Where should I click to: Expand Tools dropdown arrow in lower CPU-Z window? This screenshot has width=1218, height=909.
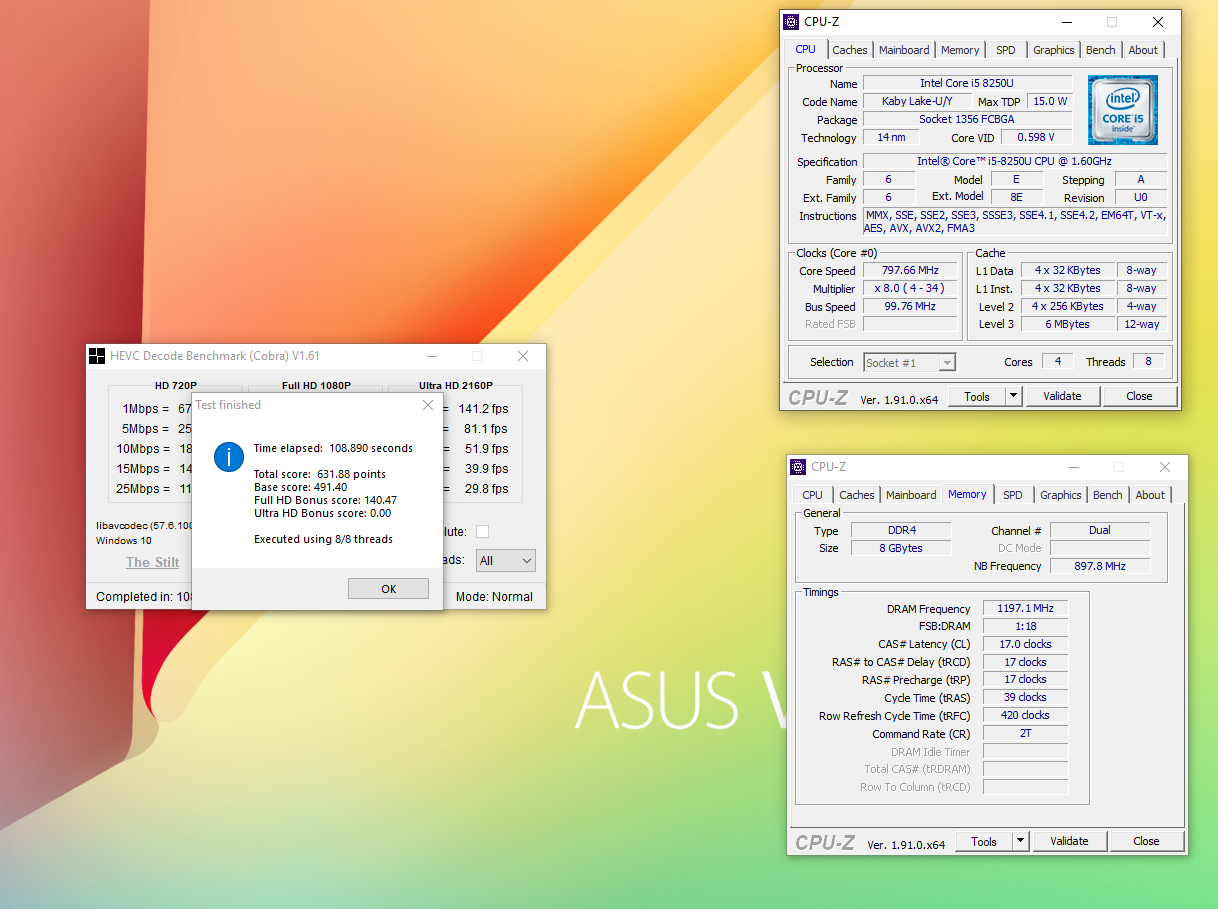[1020, 841]
